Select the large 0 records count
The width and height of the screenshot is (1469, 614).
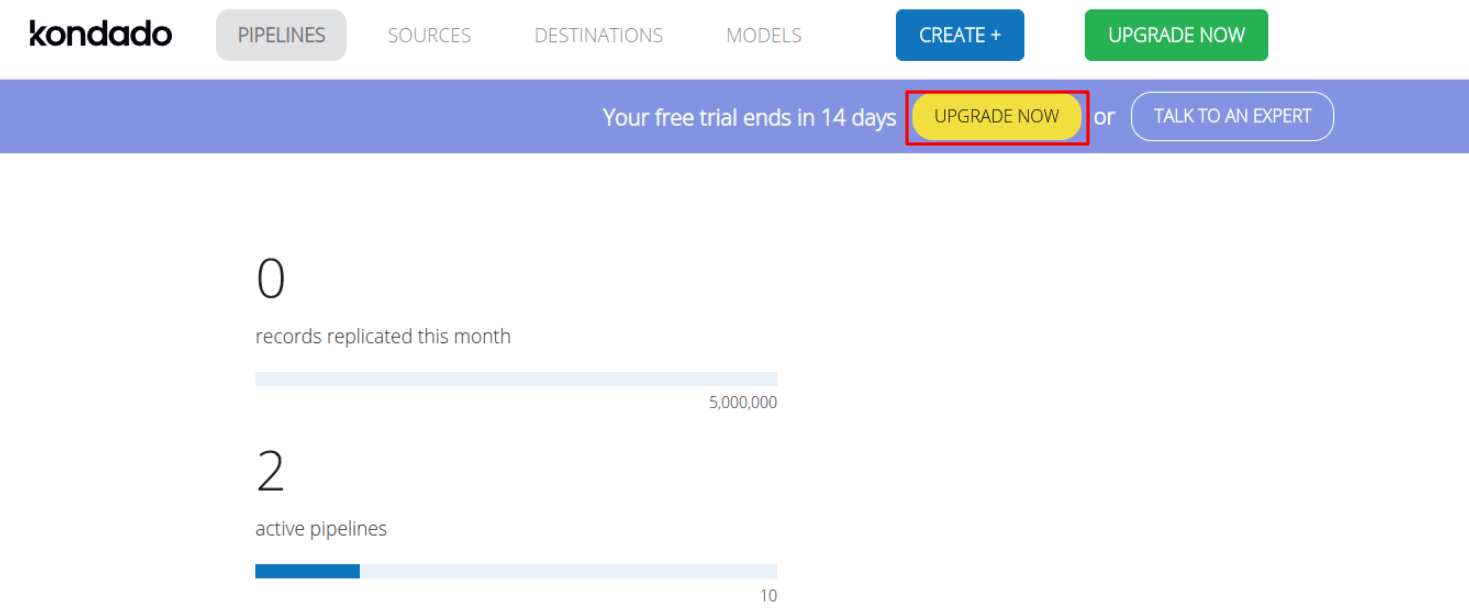pyautogui.click(x=270, y=279)
